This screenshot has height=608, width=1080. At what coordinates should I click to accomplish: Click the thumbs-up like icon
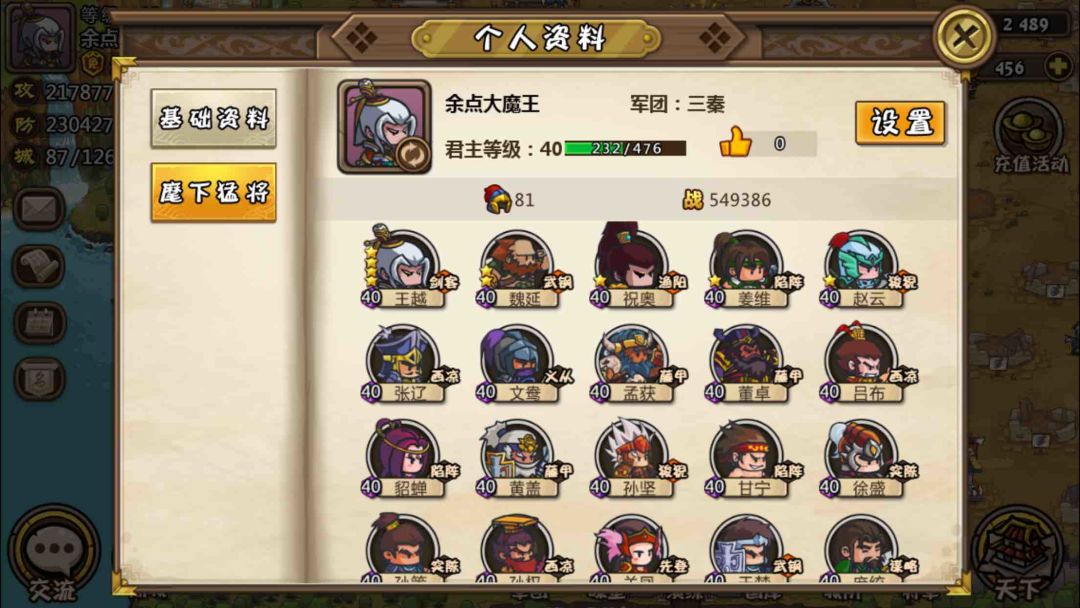tap(735, 142)
